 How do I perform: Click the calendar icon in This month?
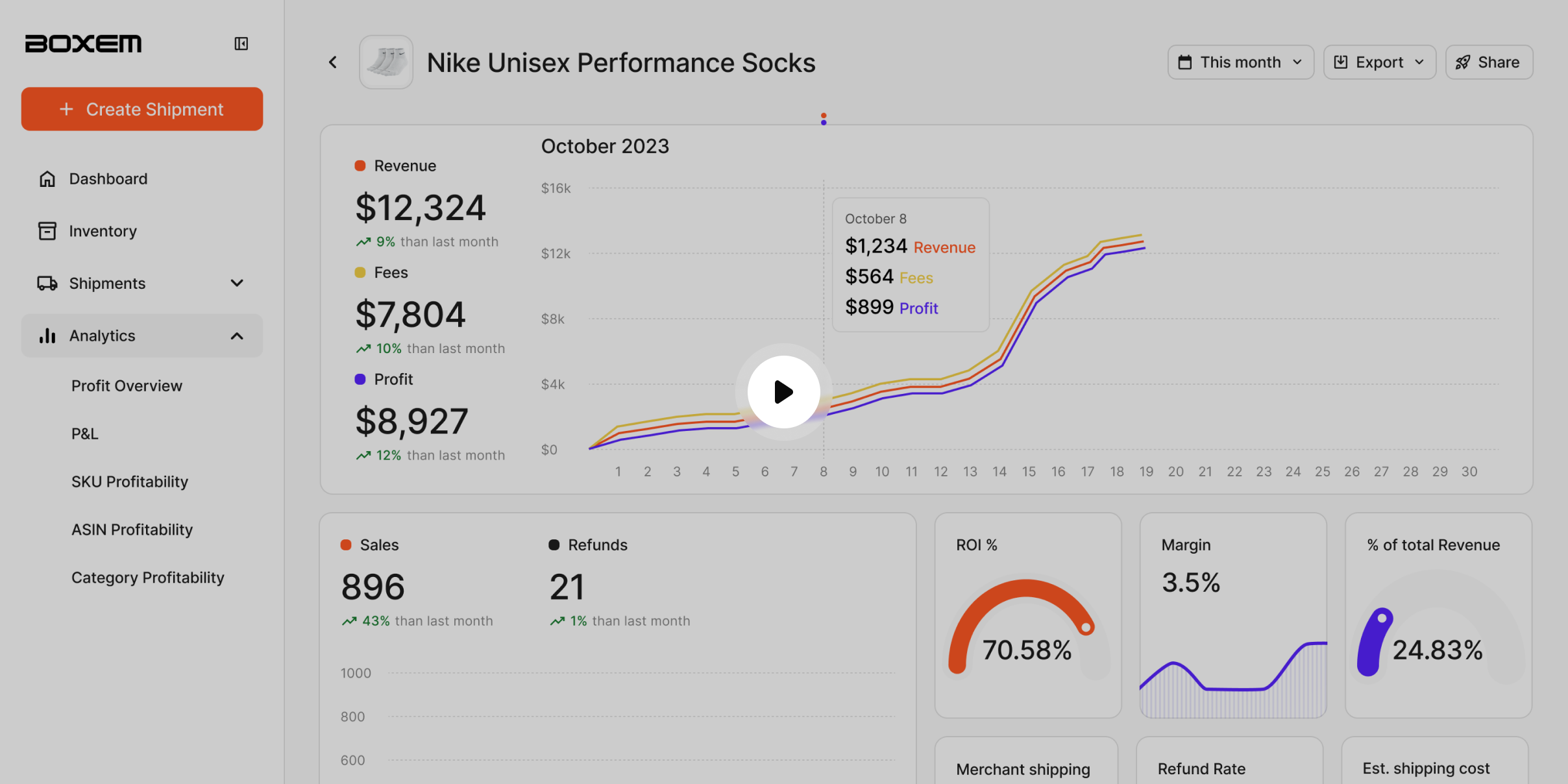pos(1184,62)
